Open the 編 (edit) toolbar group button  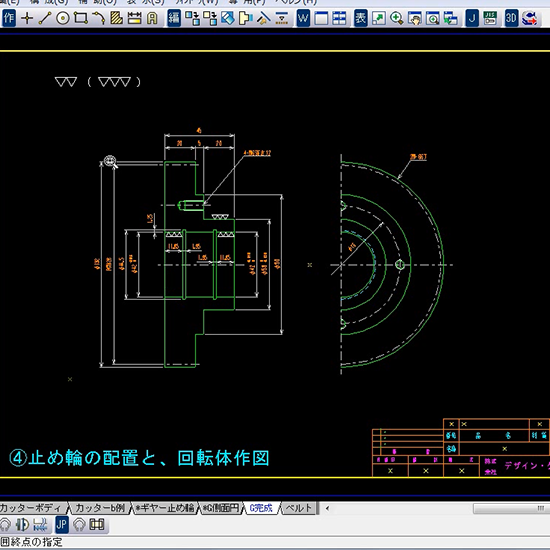tap(174, 18)
